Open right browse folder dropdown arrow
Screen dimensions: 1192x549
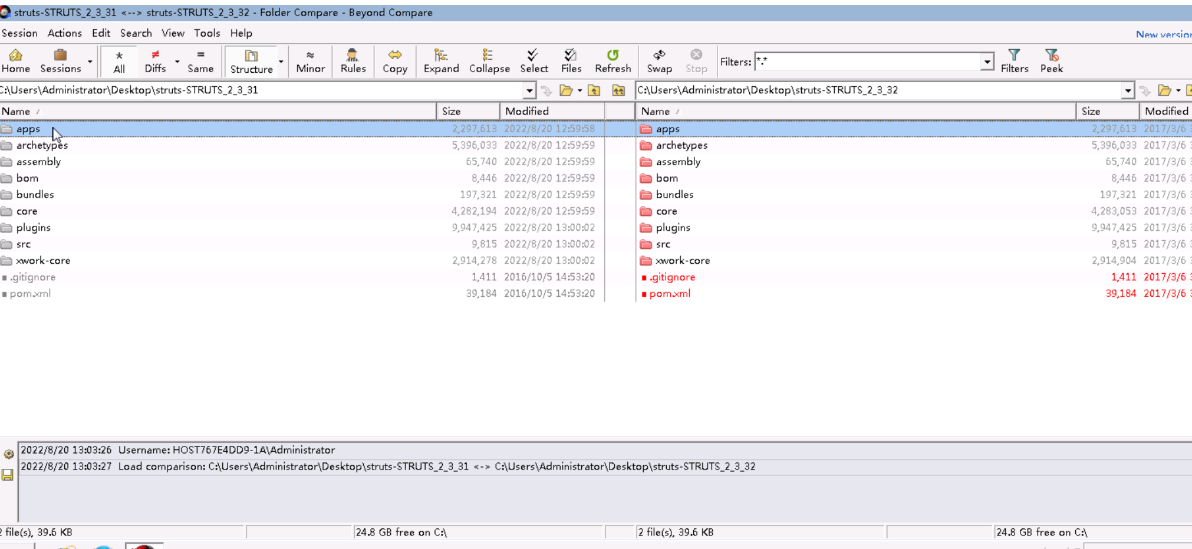1178,90
